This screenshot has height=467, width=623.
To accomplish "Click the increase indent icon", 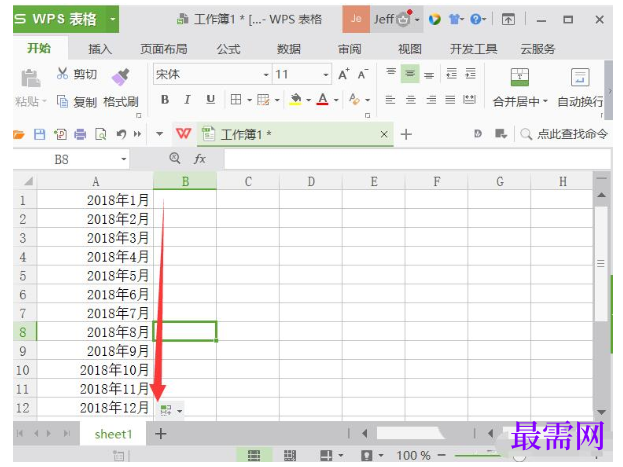I will click(470, 74).
